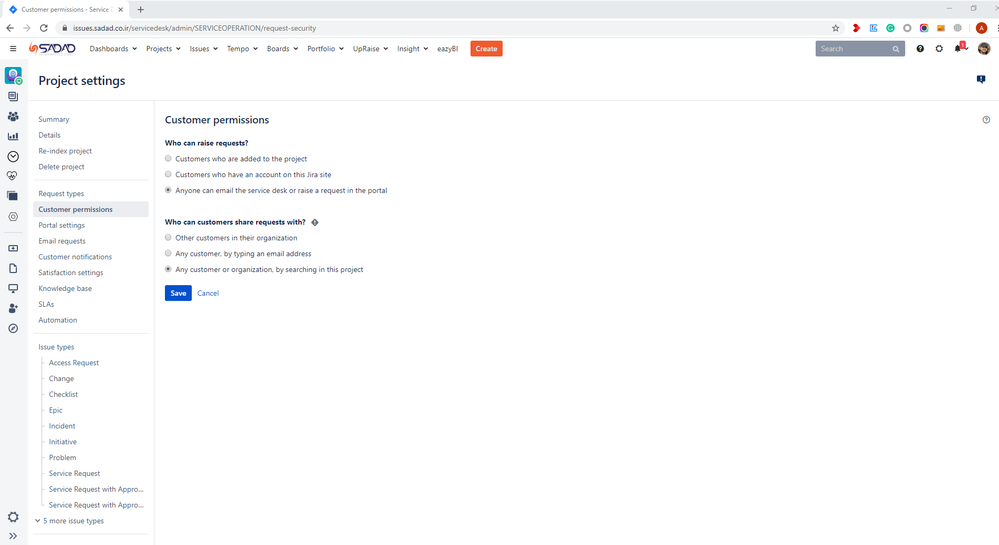Open the monitor Customer channels icon

13,288
